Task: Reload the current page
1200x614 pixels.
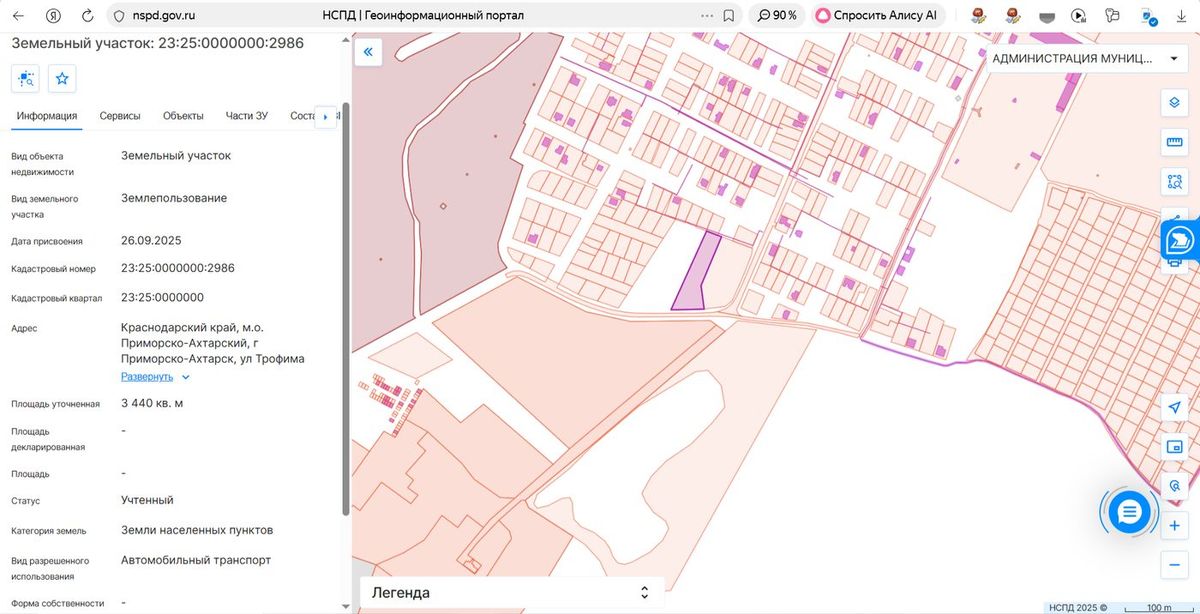Action: pos(87,16)
